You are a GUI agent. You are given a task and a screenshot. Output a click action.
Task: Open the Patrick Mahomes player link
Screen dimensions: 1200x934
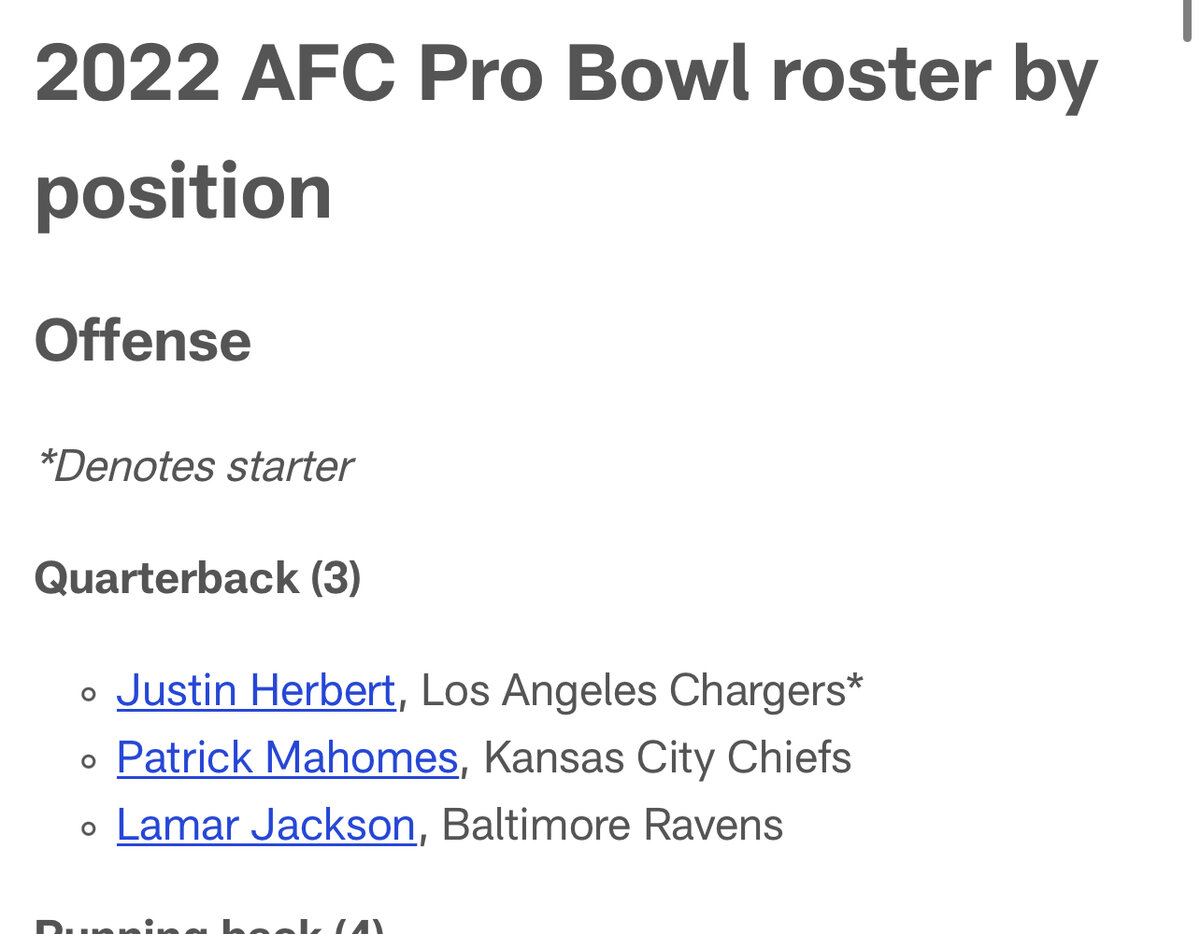(x=287, y=758)
